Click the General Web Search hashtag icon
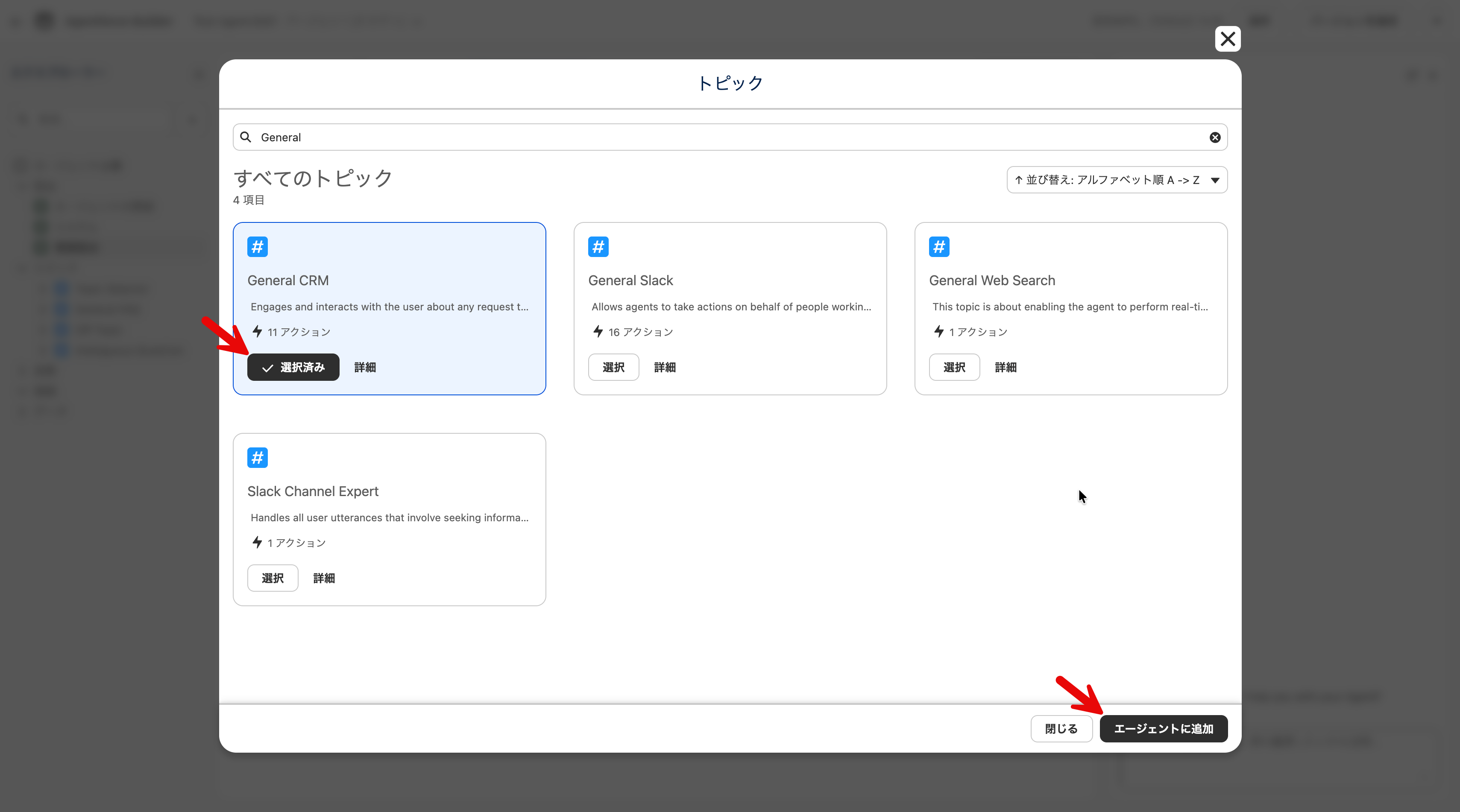 pyautogui.click(x=938, y=247)
